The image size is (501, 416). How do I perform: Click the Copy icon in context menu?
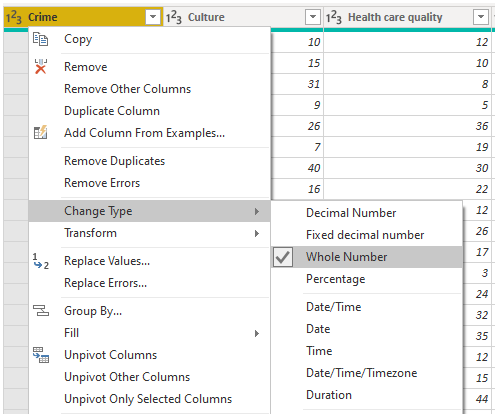coord(40,39)
